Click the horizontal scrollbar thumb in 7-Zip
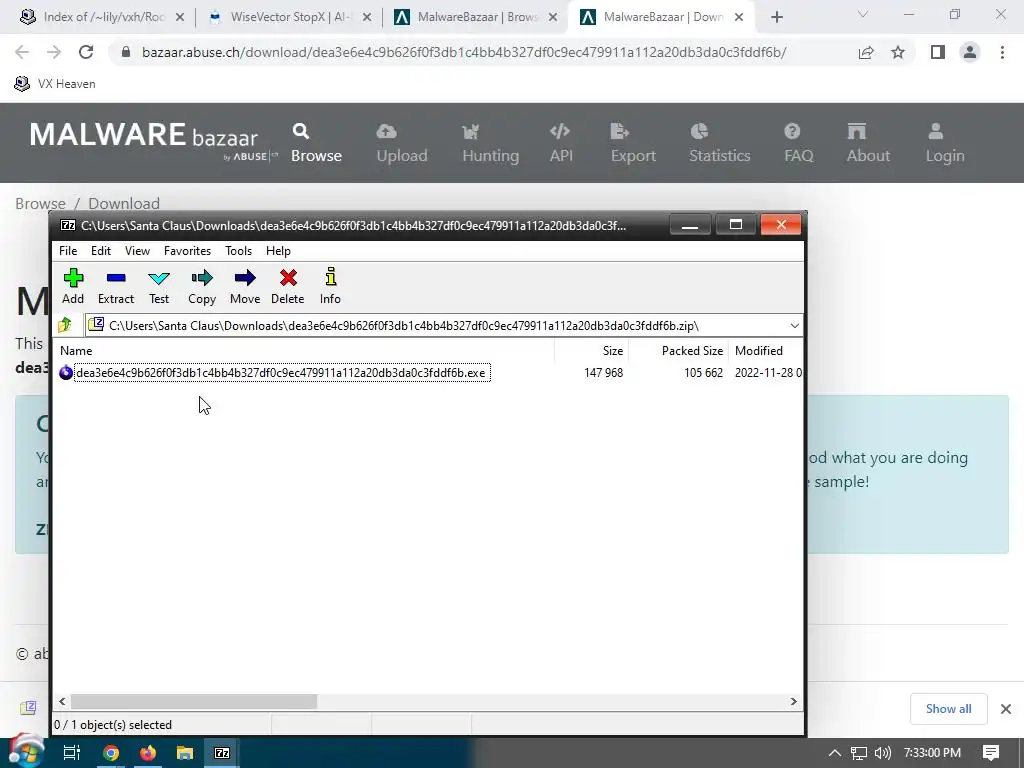This screenshot has height=768, width=1024. tap(194, 701)
